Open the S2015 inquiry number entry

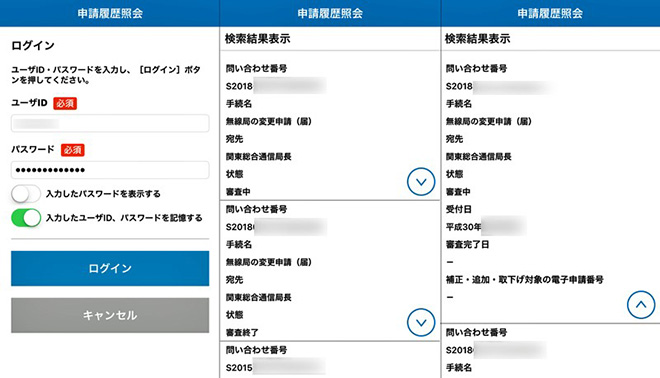pyautogui.click(x=276, y=367)
